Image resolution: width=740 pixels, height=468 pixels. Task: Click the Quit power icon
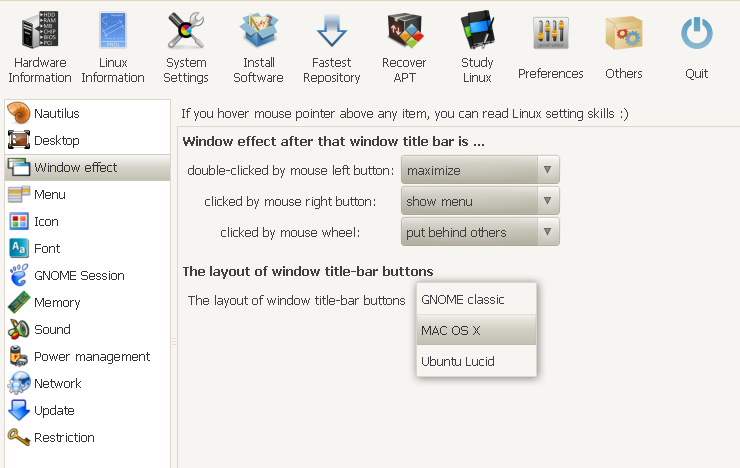pos(697,33)
